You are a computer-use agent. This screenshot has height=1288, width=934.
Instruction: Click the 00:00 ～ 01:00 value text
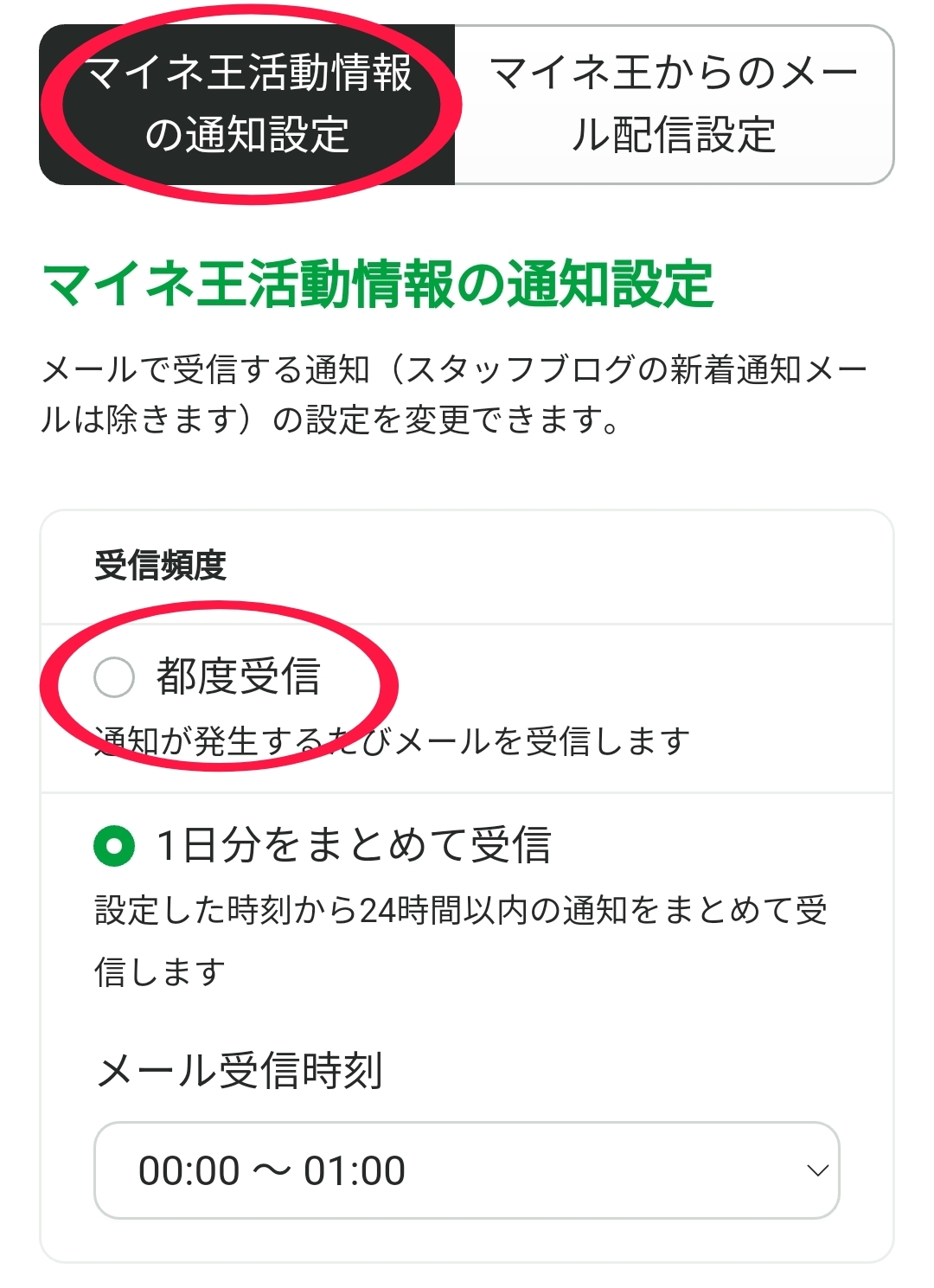coord(272,1170)
